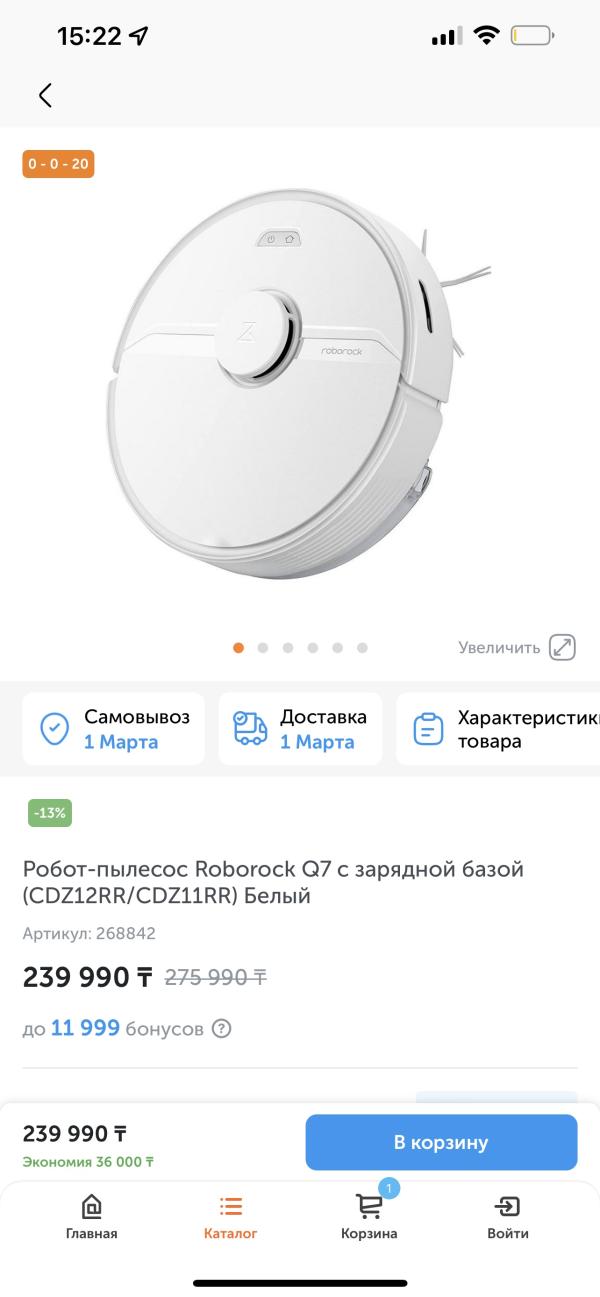Tap the back arrow icon
Viewport: 600px width, 1297px height.
pos(45,95)
